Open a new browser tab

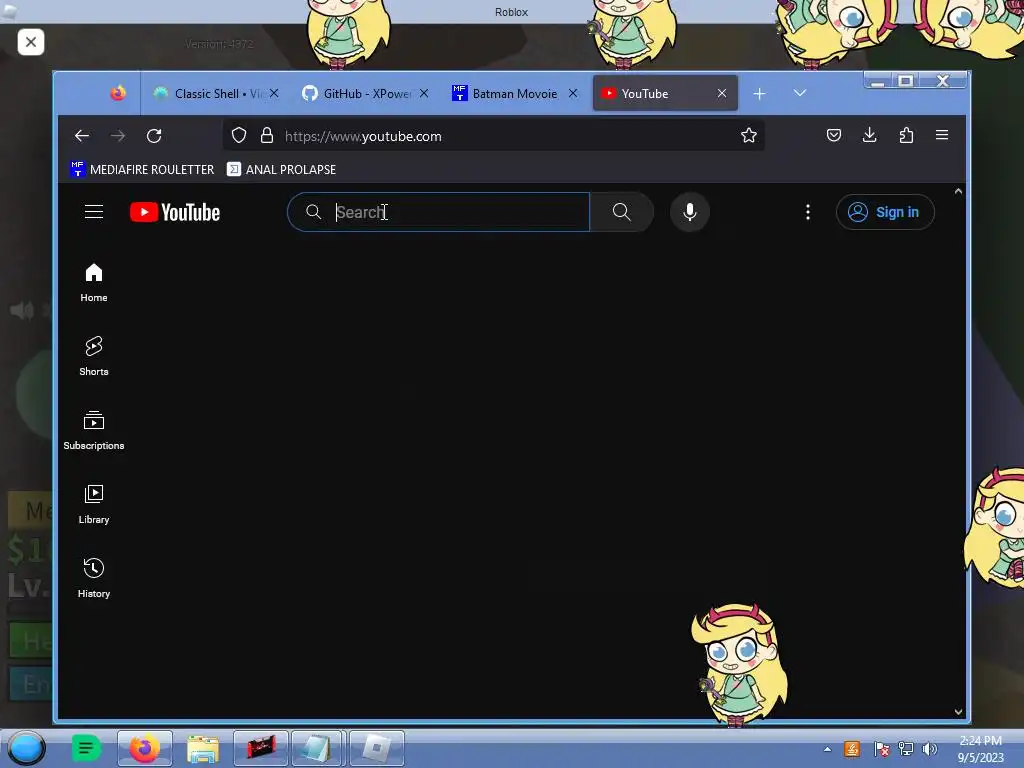coord(759,94)
